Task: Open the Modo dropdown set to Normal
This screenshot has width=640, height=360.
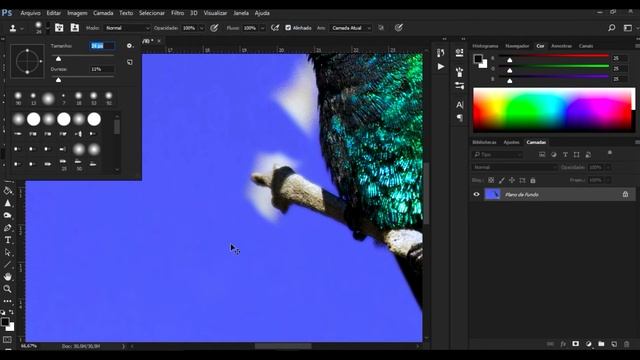Action: point(127,28)
